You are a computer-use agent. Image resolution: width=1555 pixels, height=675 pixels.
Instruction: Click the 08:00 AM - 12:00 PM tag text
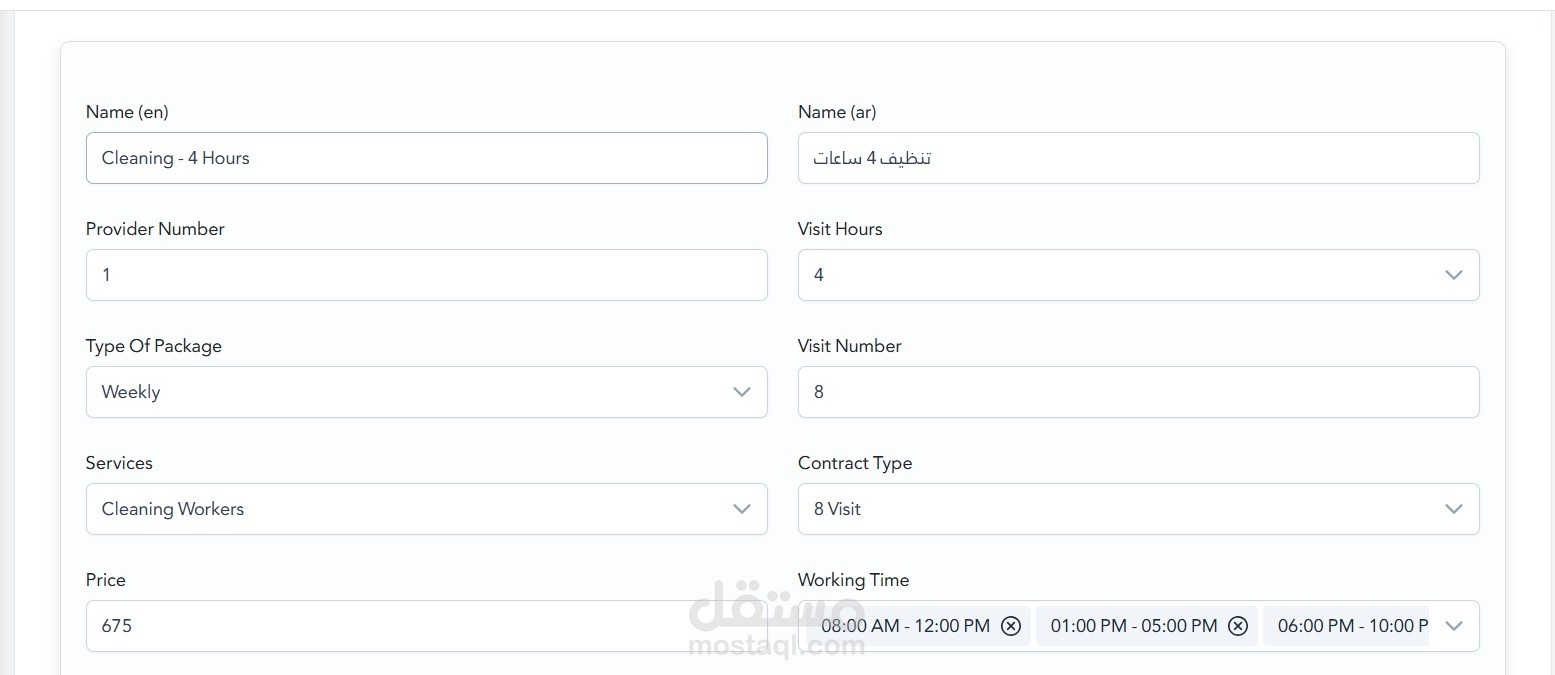point(905,626)
